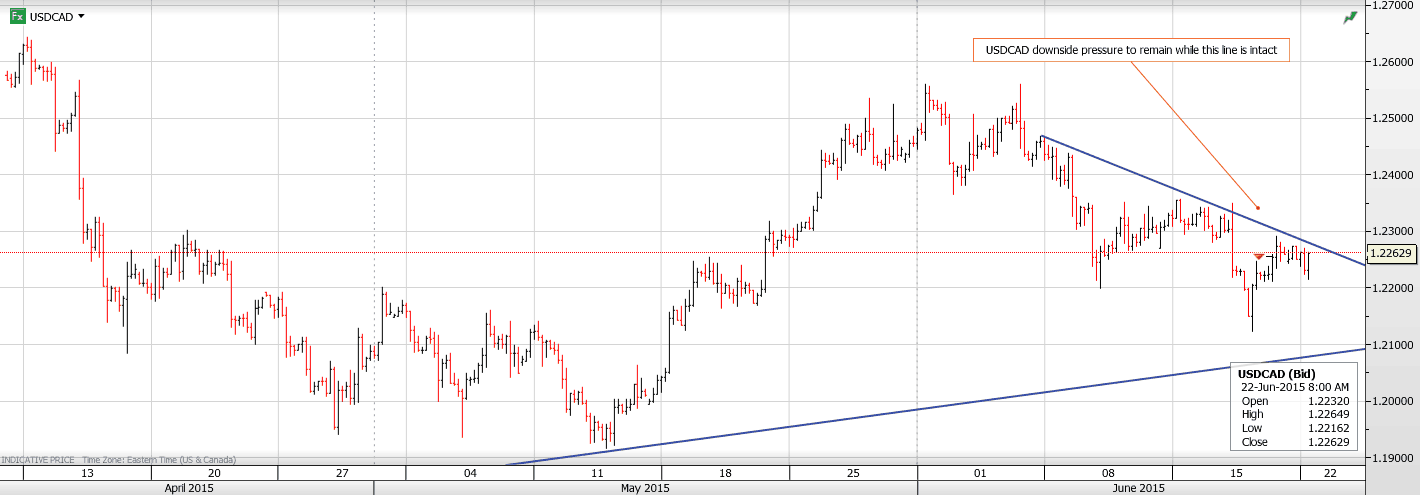Click the 27 date marker on time axis
This screenshot has width=1420, height=495.
tap(342, 473)
